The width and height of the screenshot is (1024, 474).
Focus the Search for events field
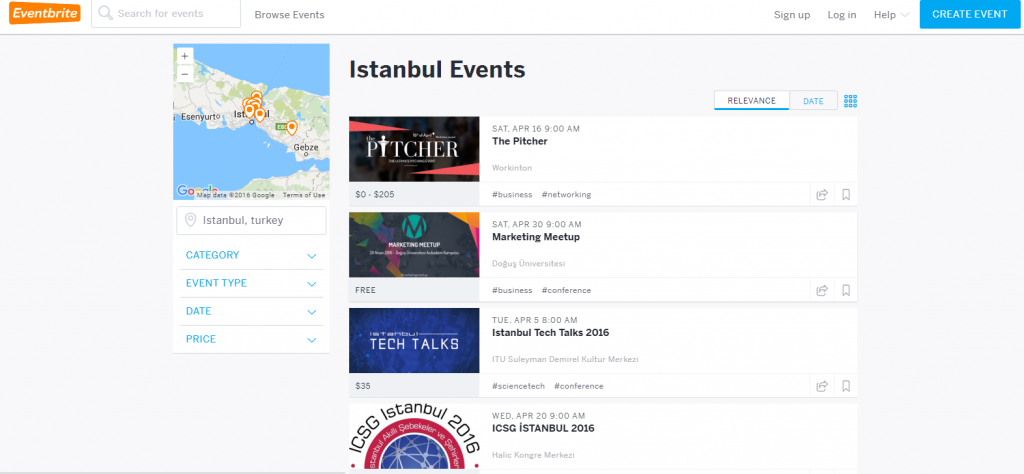click(x=166, y=14)
